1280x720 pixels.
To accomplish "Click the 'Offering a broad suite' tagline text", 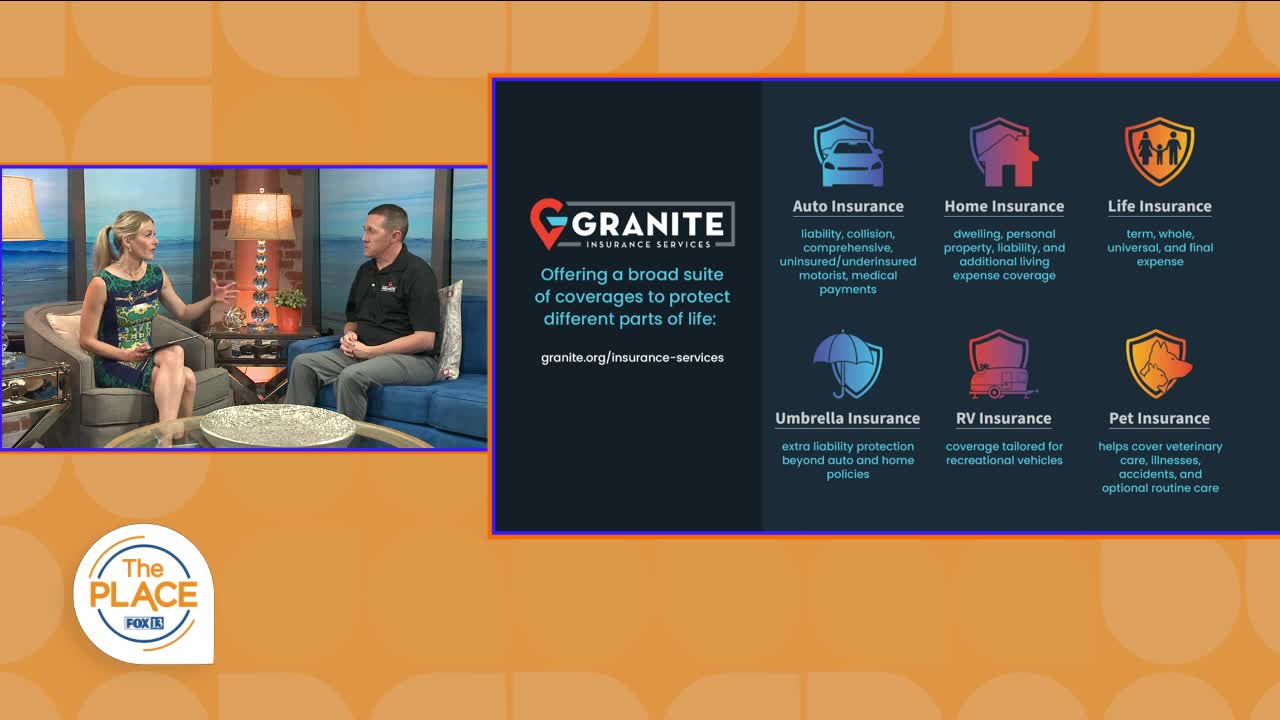I will click(x=632, y=296).
